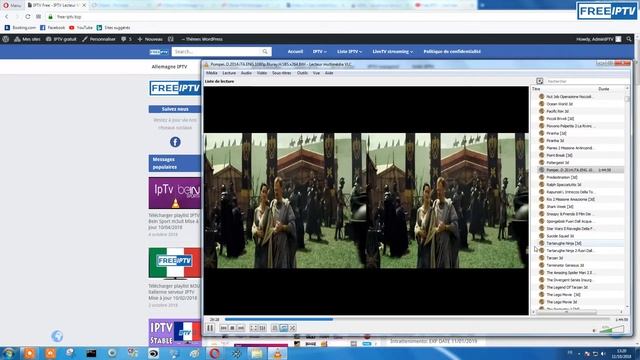The height and width of the screenshot is (360, 640).
Task: Select playlist item Terminator Genesus 3d
Action: [565, 266]
